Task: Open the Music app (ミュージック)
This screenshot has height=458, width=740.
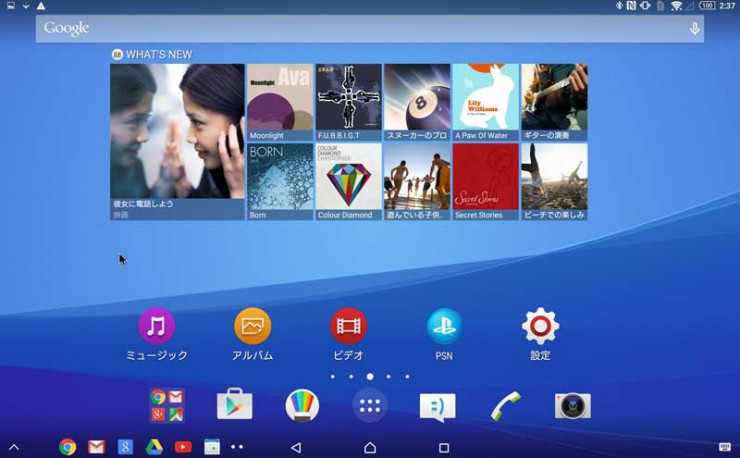Action: [x=156, y=326]
